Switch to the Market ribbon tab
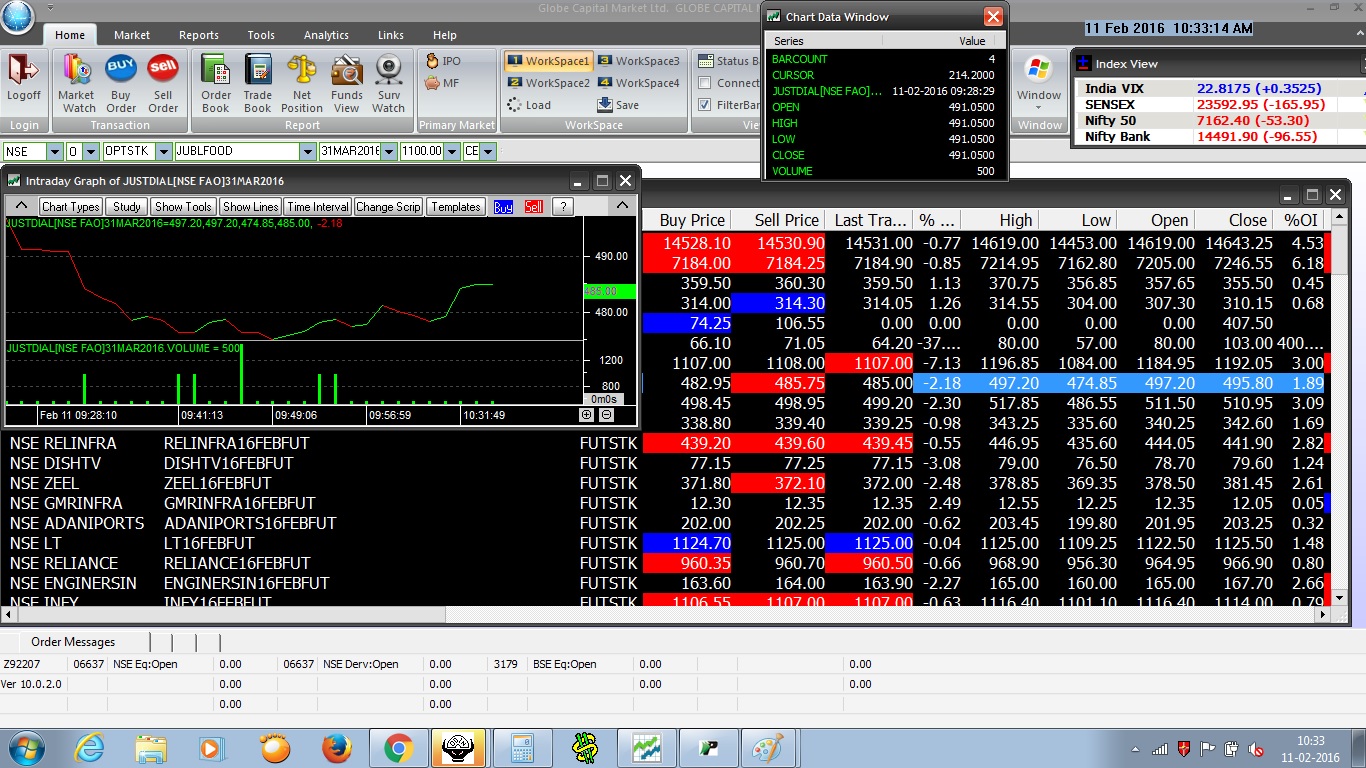 coord(132,35)
